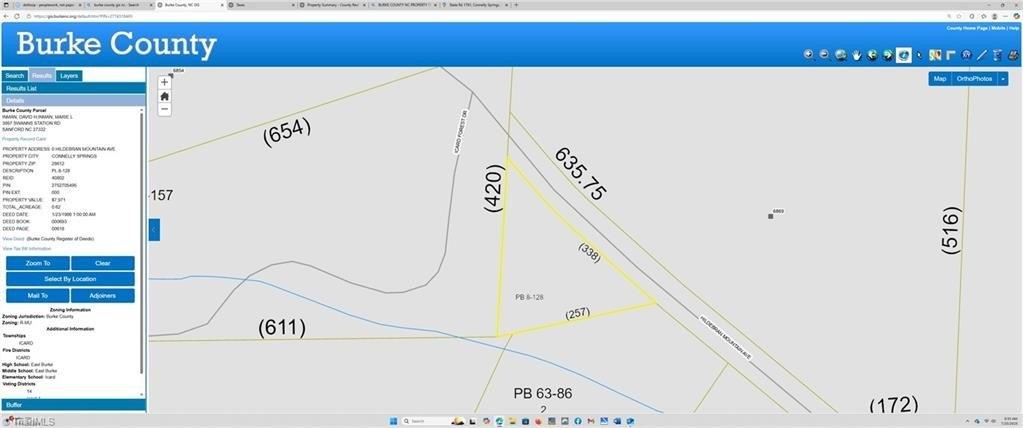Click Select By Location button
Screen dimensions: 1023x428
pos(70,279)
